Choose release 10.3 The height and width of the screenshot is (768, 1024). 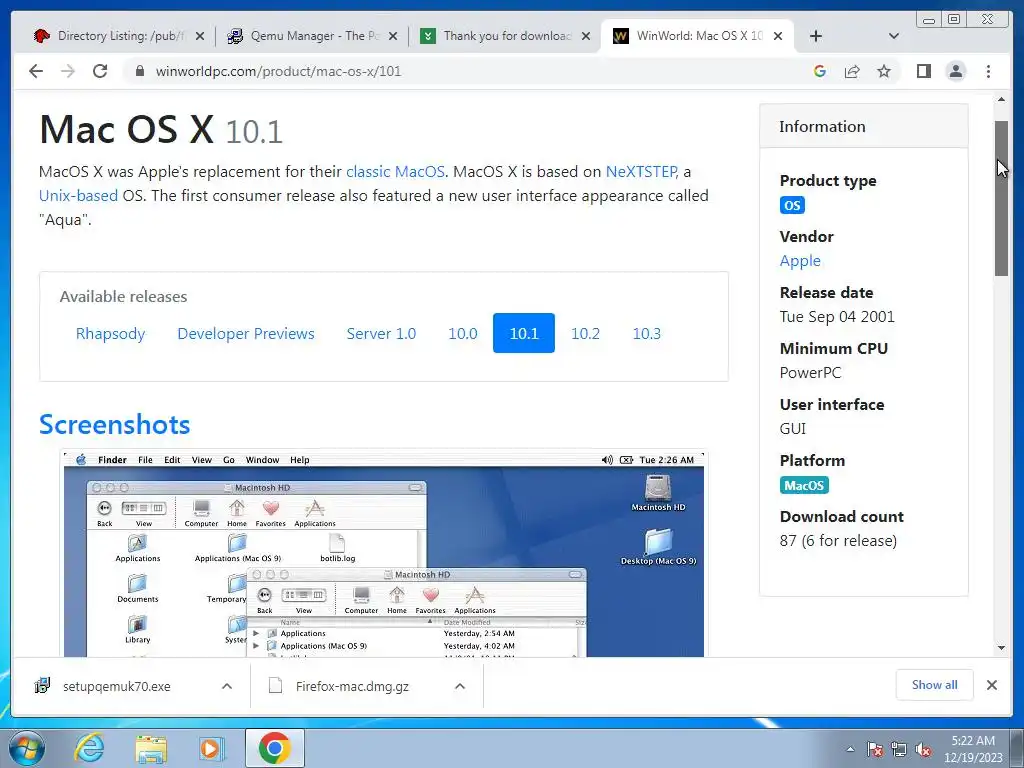point(647,334)
